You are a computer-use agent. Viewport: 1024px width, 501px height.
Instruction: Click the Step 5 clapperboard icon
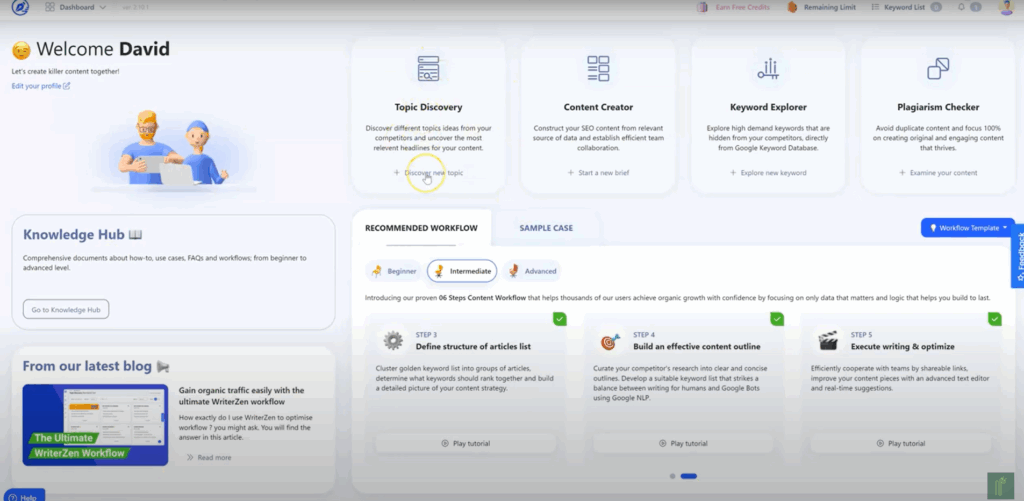coord(828,341)
